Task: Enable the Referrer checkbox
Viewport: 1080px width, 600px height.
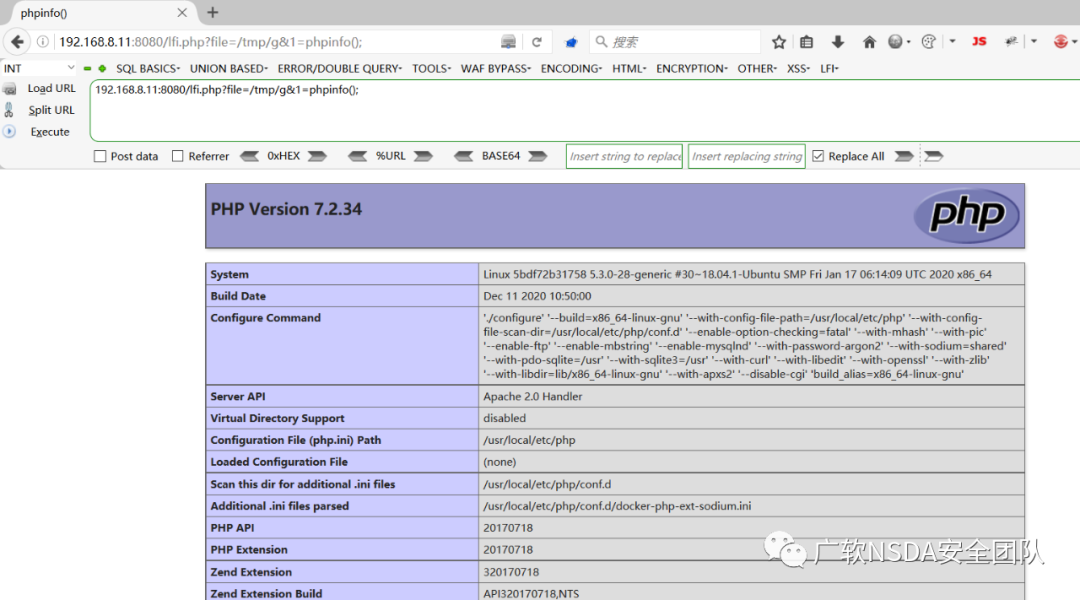Action: click(x=178, y=156)
